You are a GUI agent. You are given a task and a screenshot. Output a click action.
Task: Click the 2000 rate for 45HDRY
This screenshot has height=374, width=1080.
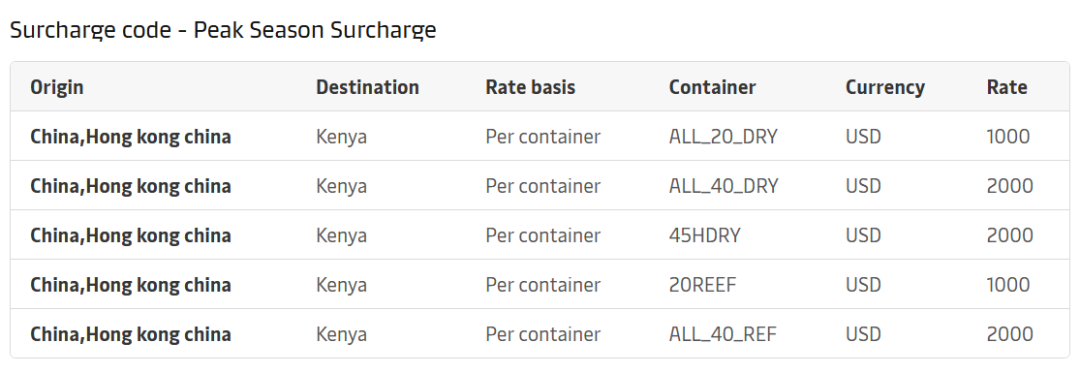(x=1010, y=236)
